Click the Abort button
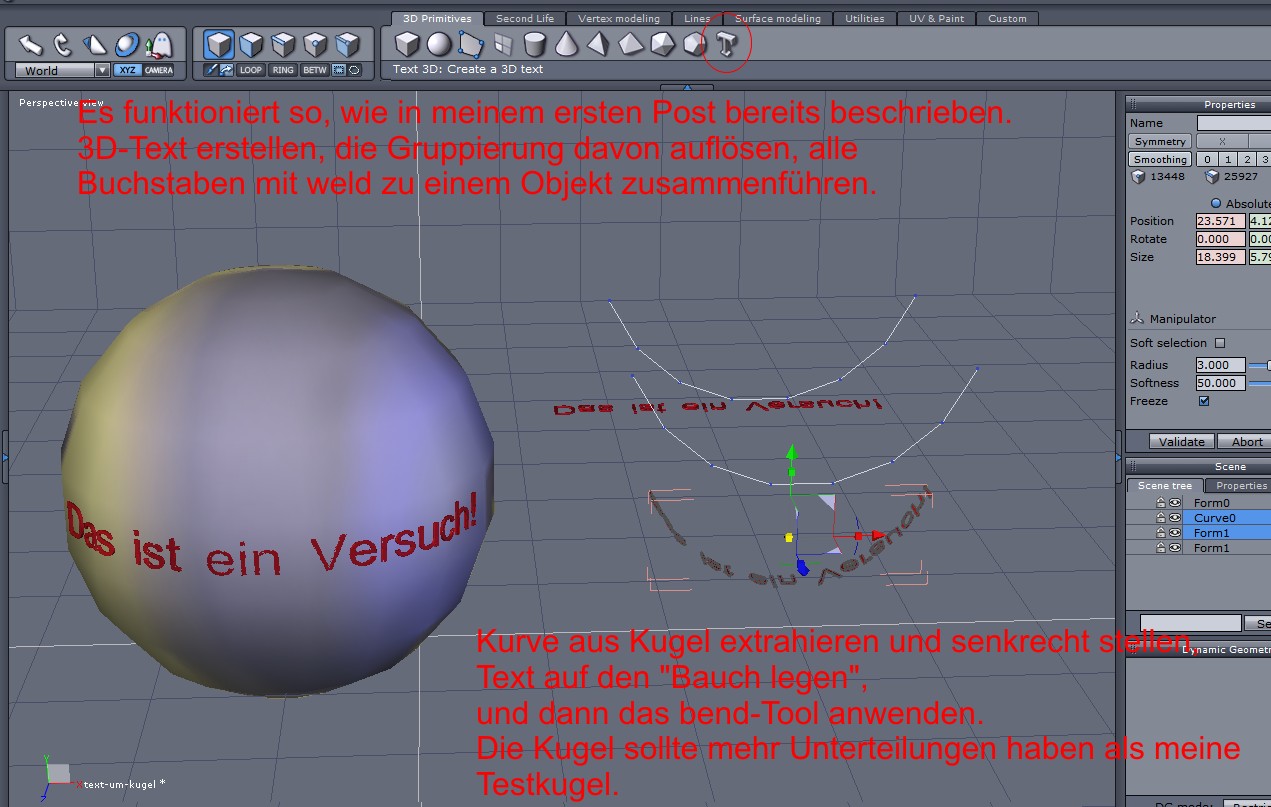Image resolution: width=1271 pixels, height=807 pixels. pos(1246,441)
